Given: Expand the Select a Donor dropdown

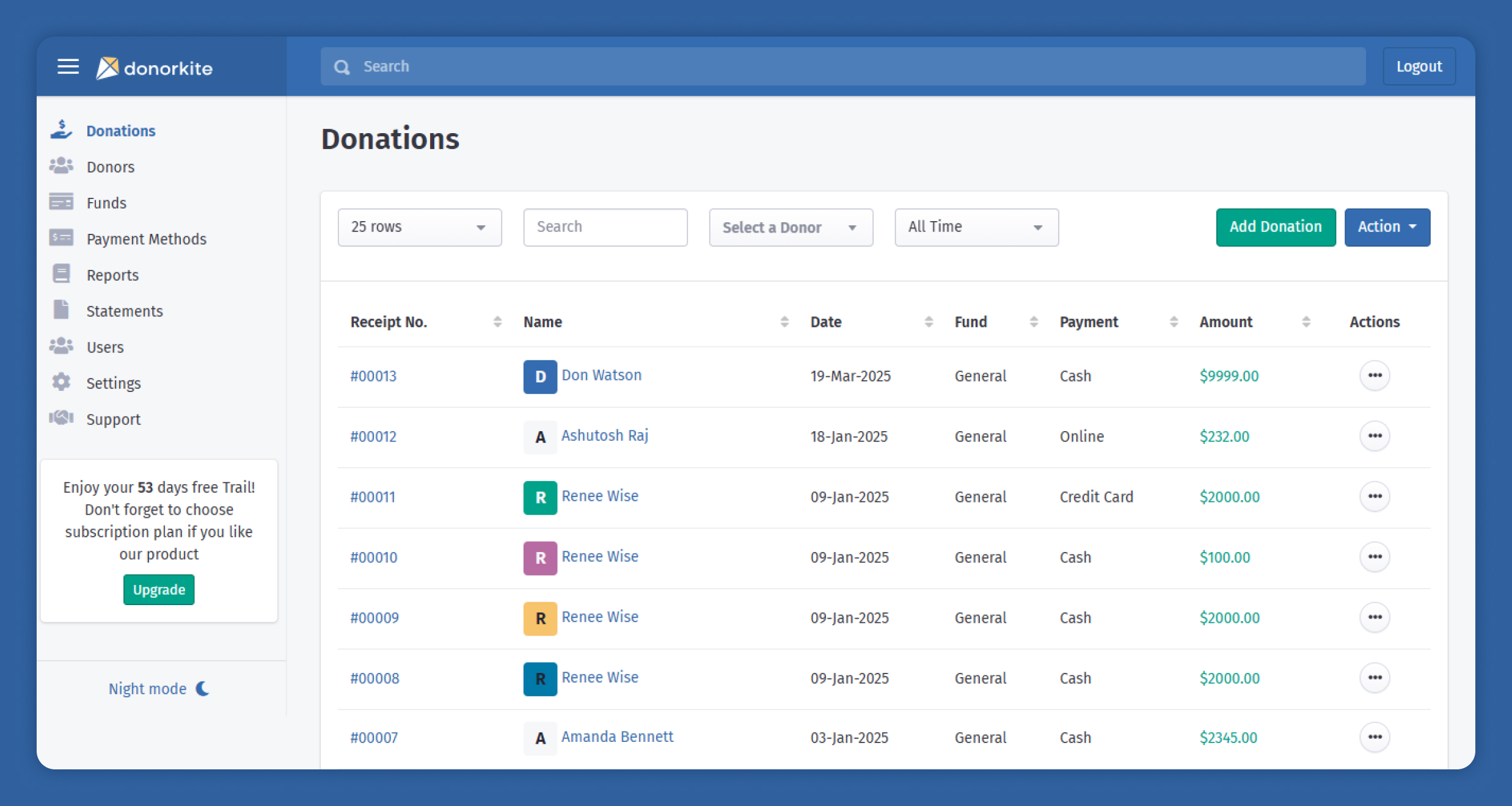Looking at the screenshot, I should tap(791, 227).
